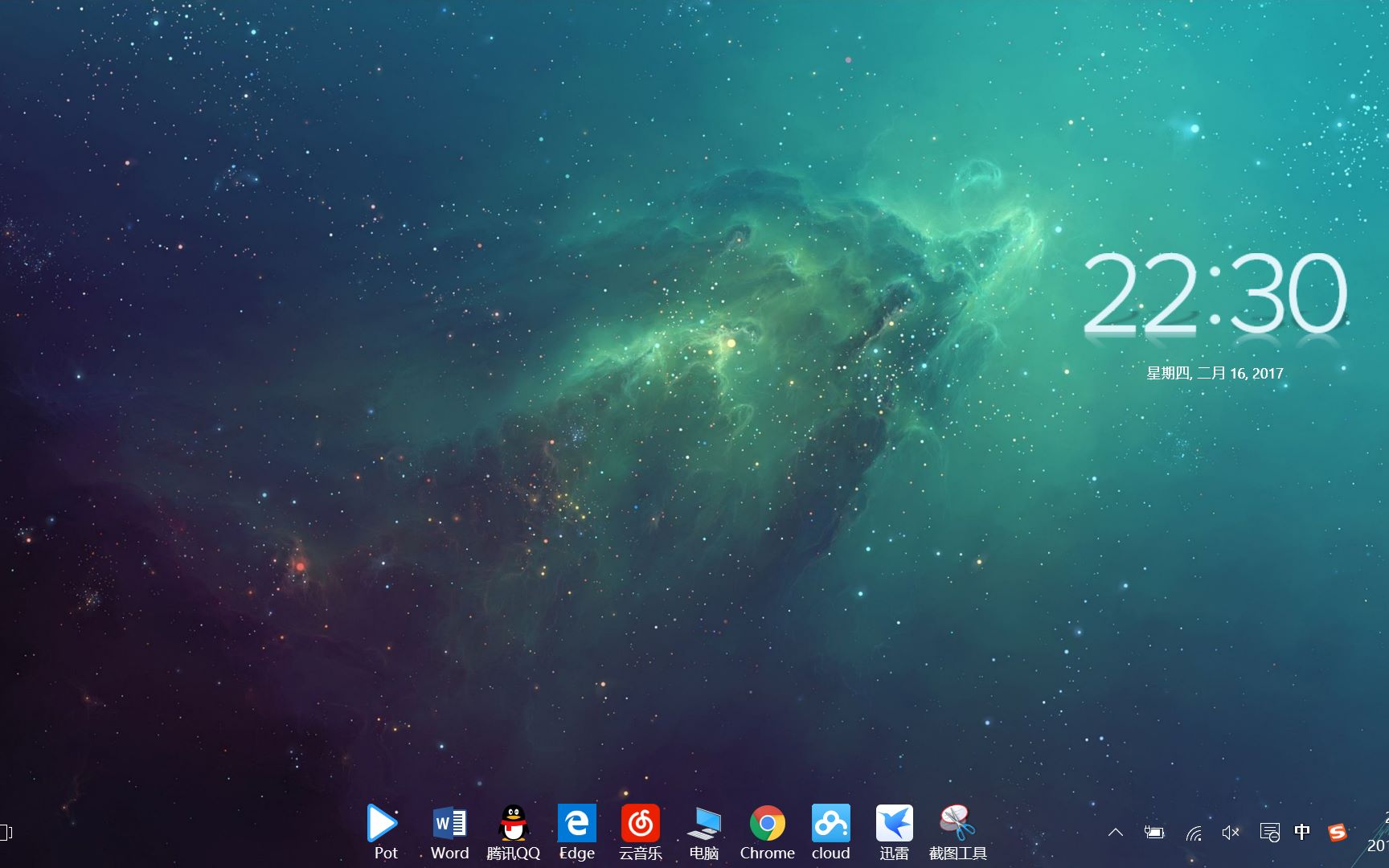
Task: Click the 22:30 desktop clock widget
Action: point(1215,293)
